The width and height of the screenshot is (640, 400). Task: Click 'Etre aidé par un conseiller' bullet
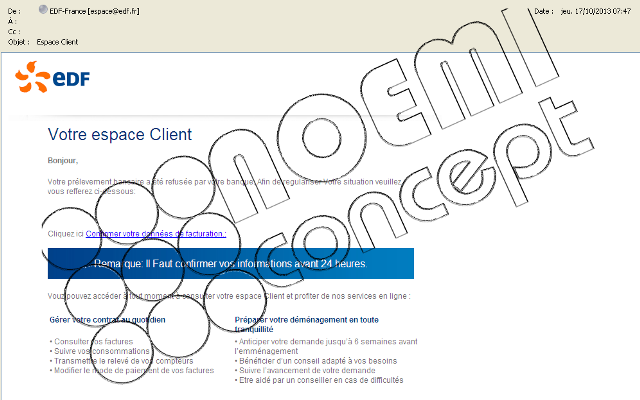[319, 380]
